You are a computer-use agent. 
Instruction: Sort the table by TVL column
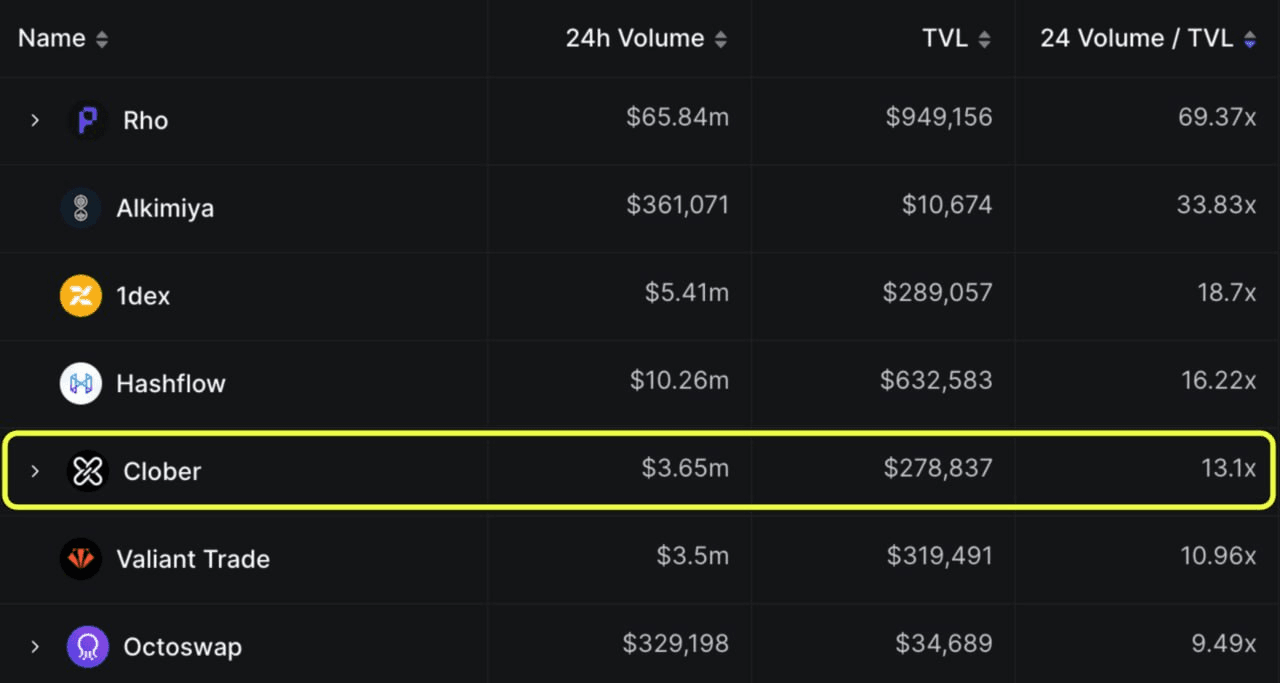click(984, 40)
